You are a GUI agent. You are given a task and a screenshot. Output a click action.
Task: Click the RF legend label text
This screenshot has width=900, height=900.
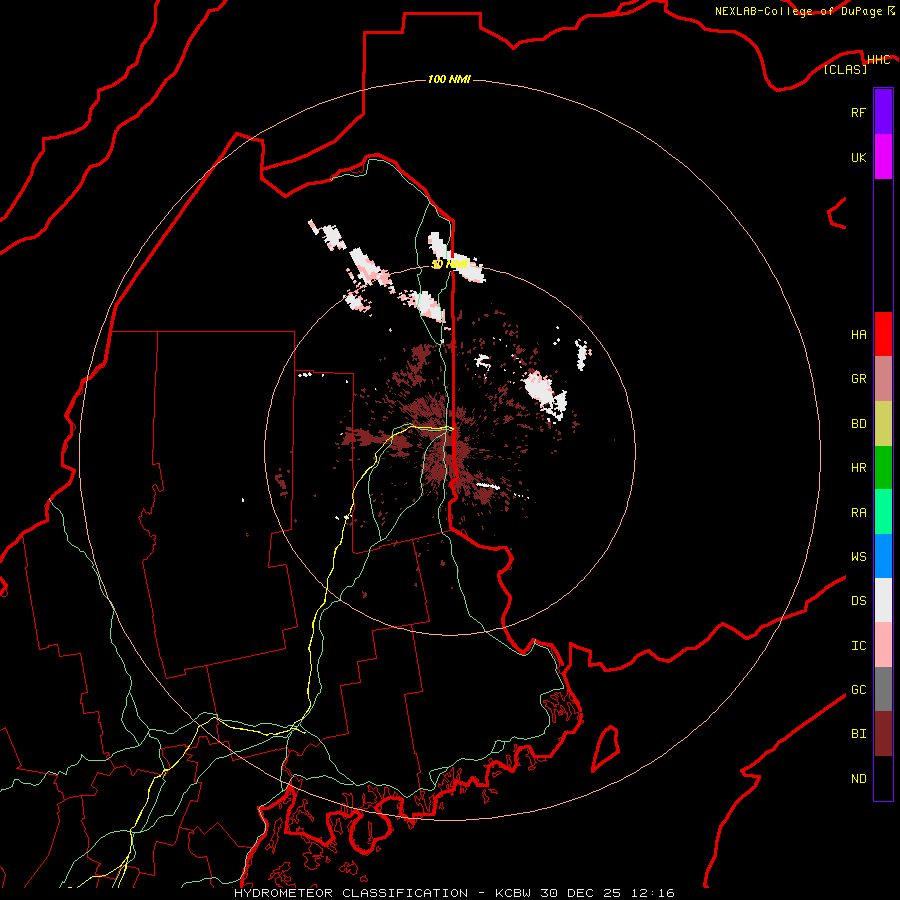(858, 113)
